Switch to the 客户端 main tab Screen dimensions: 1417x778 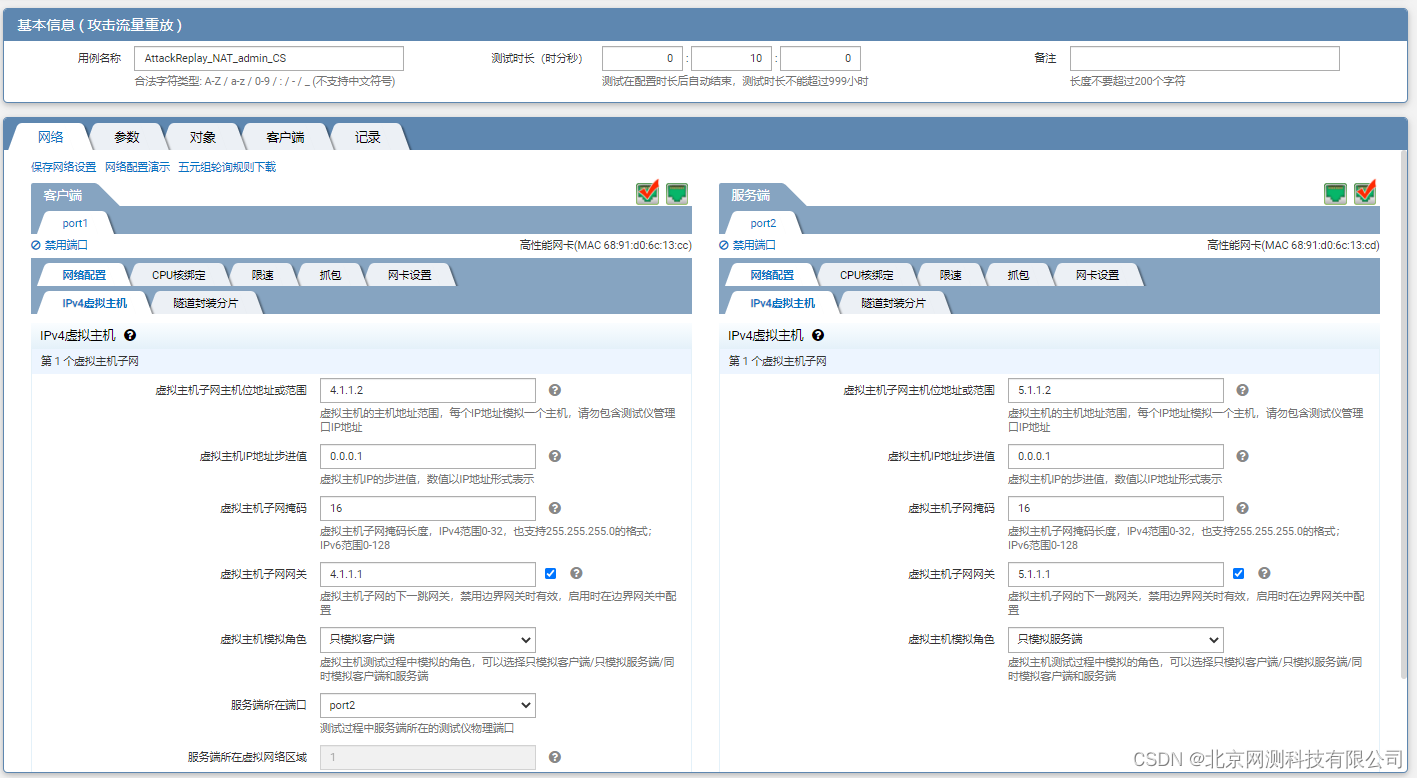pos(285,137)
